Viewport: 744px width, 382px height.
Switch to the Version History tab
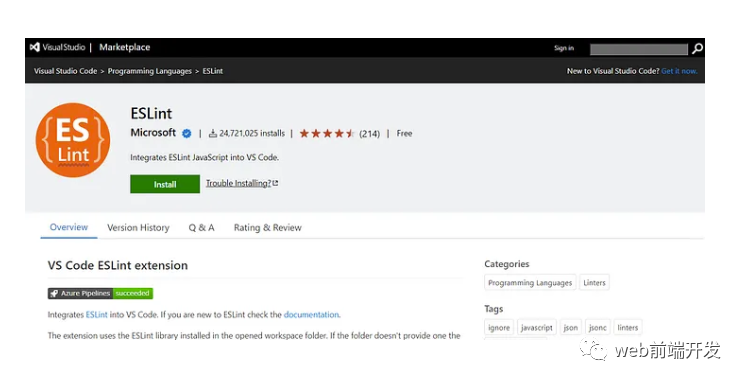[x=138, y=228]
